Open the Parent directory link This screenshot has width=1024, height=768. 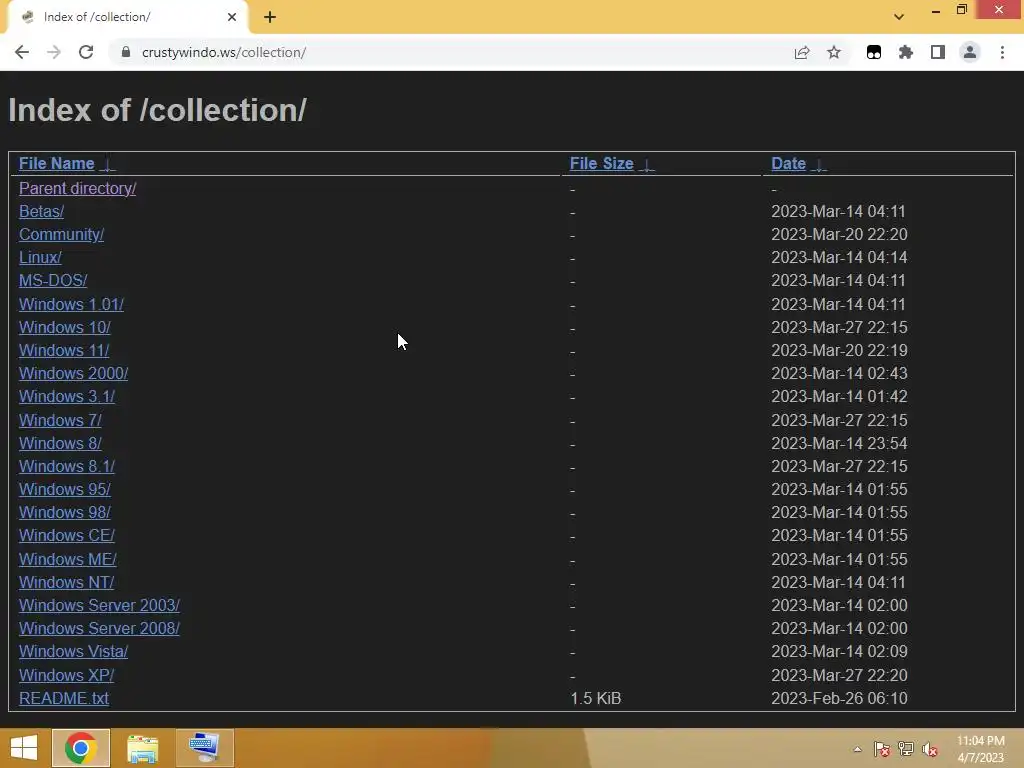click(78, 188)
